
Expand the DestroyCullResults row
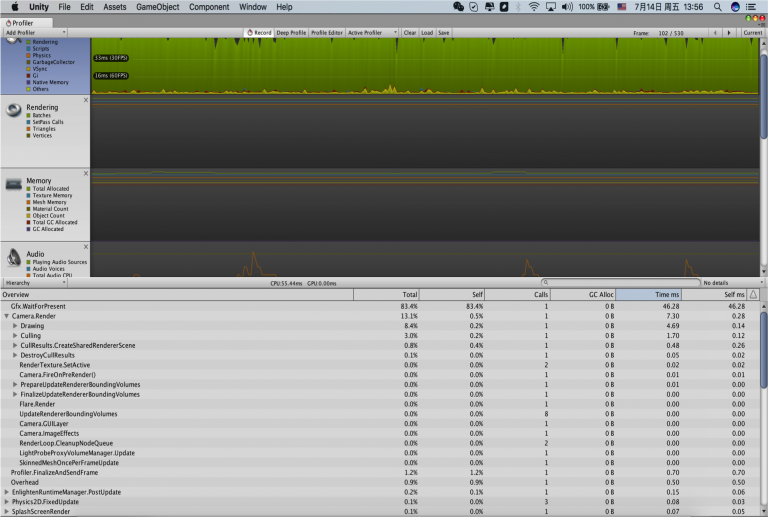(15, 355)
